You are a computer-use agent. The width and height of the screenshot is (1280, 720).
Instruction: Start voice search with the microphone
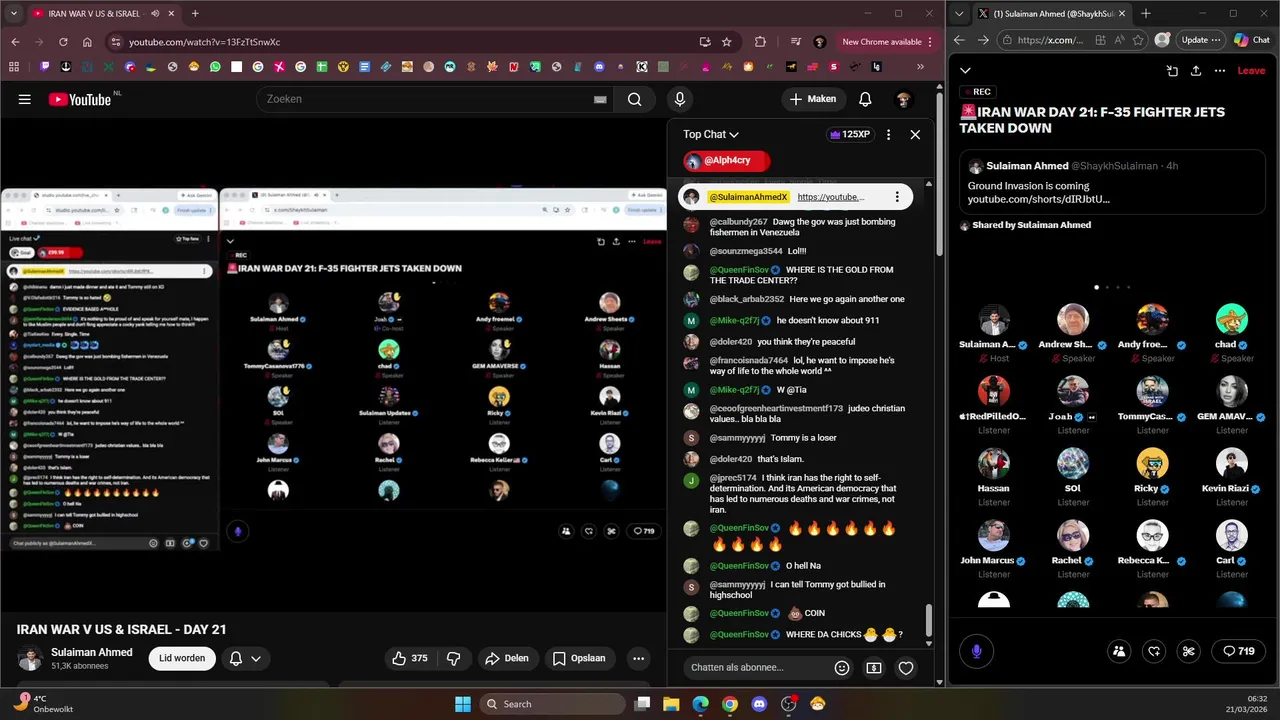tap(680, 99)
